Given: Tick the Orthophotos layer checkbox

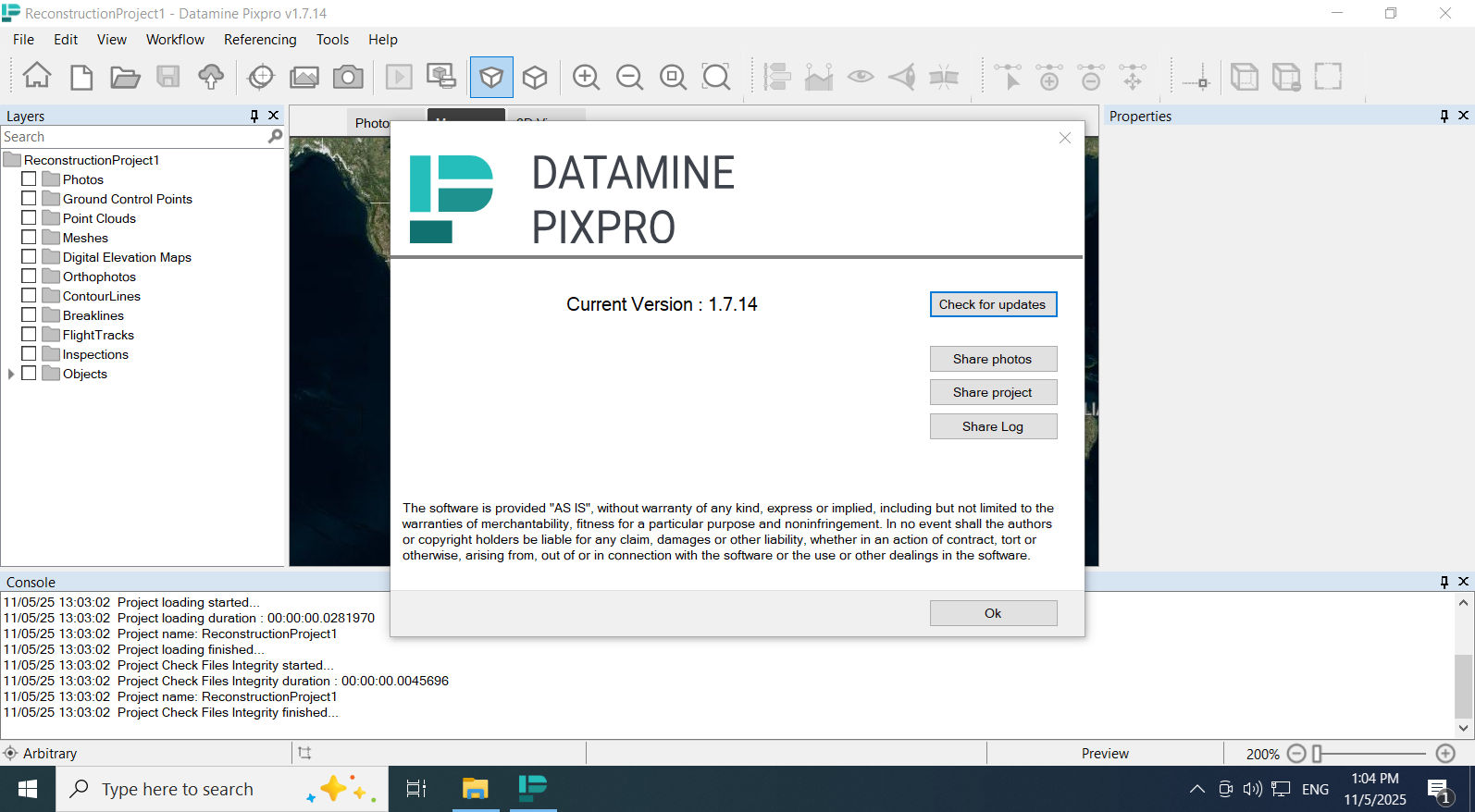Looking at the screenshot, I should coord(29,277).
